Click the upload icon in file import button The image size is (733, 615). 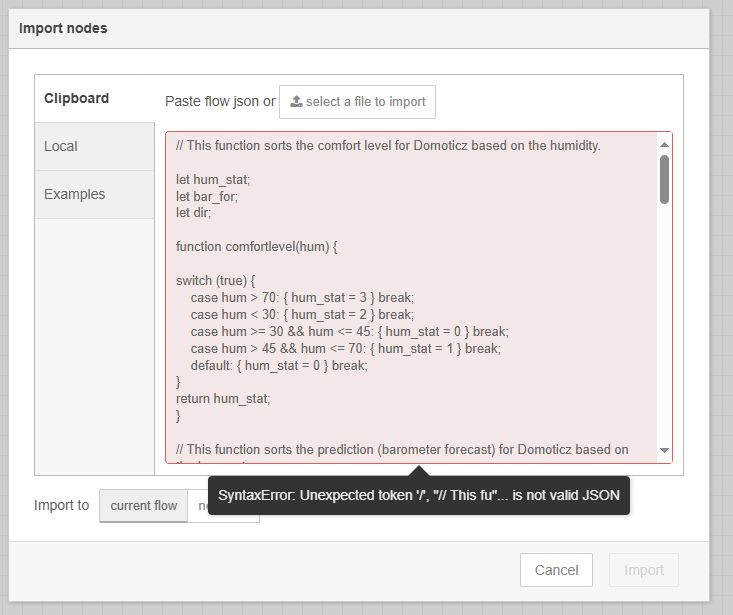pyautogui.click(x=296, y=101)
